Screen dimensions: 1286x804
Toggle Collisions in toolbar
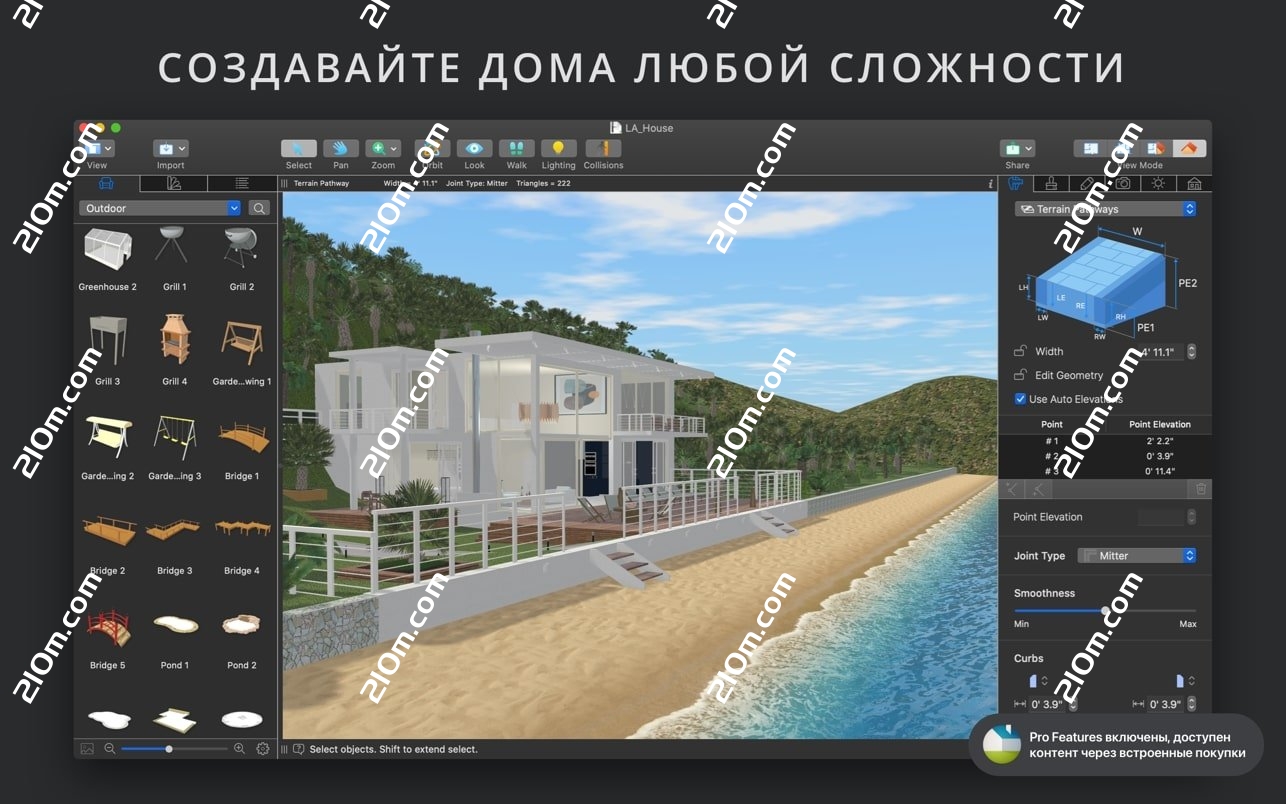[603, 149]
